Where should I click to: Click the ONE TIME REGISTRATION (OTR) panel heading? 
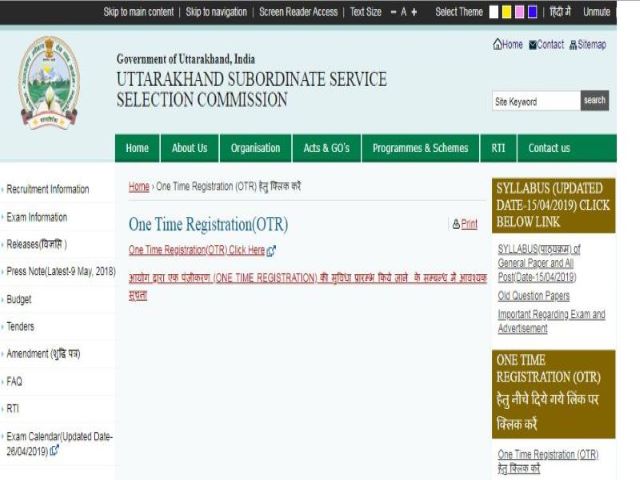pyautogui.click(x=553, y=394)
